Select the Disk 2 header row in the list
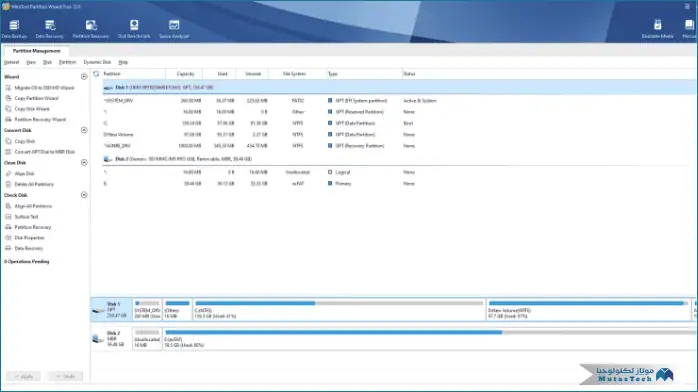The height and width of the screenshot is (392, 698). (x=399, y=159)
